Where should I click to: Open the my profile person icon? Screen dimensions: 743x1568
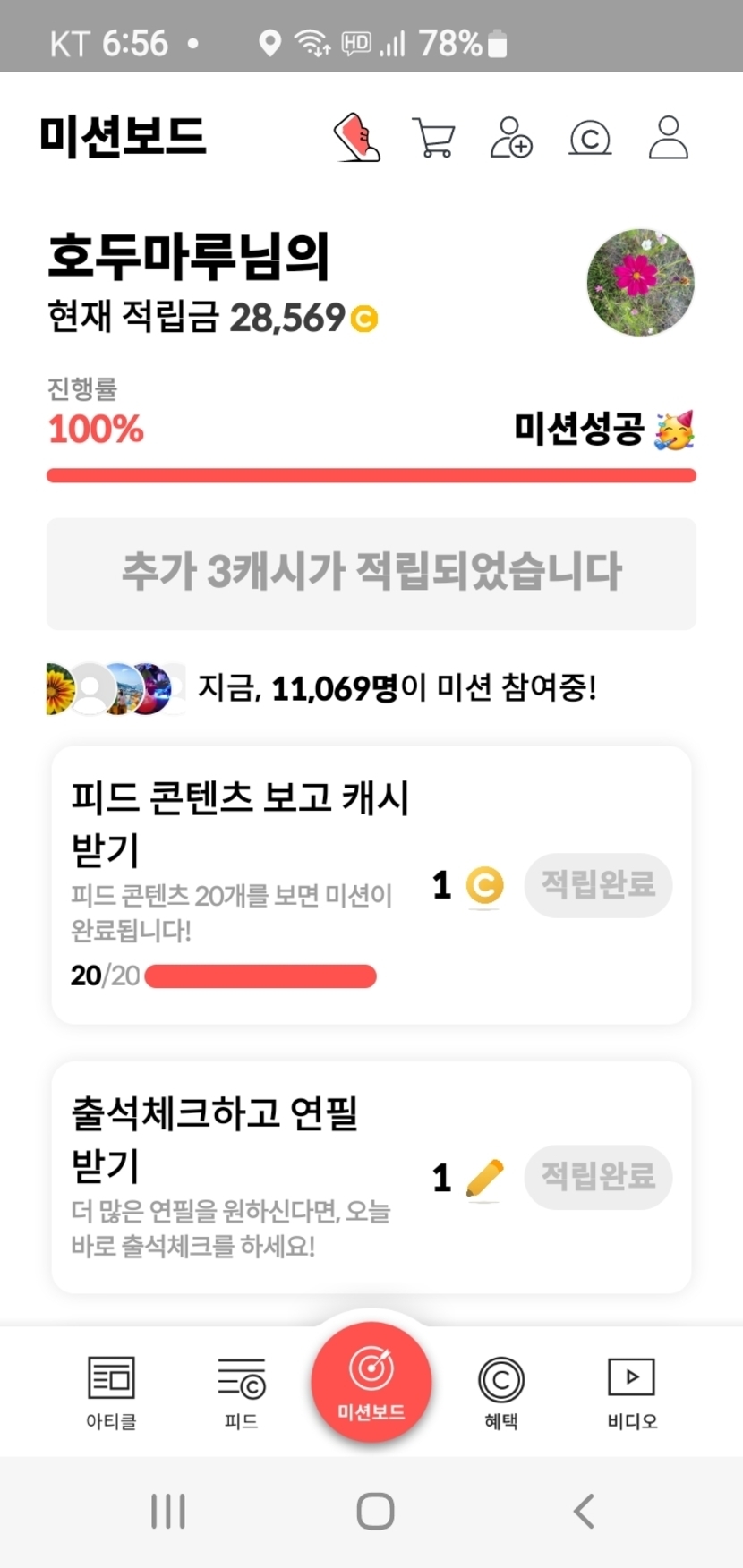click(x=668, y=138)
